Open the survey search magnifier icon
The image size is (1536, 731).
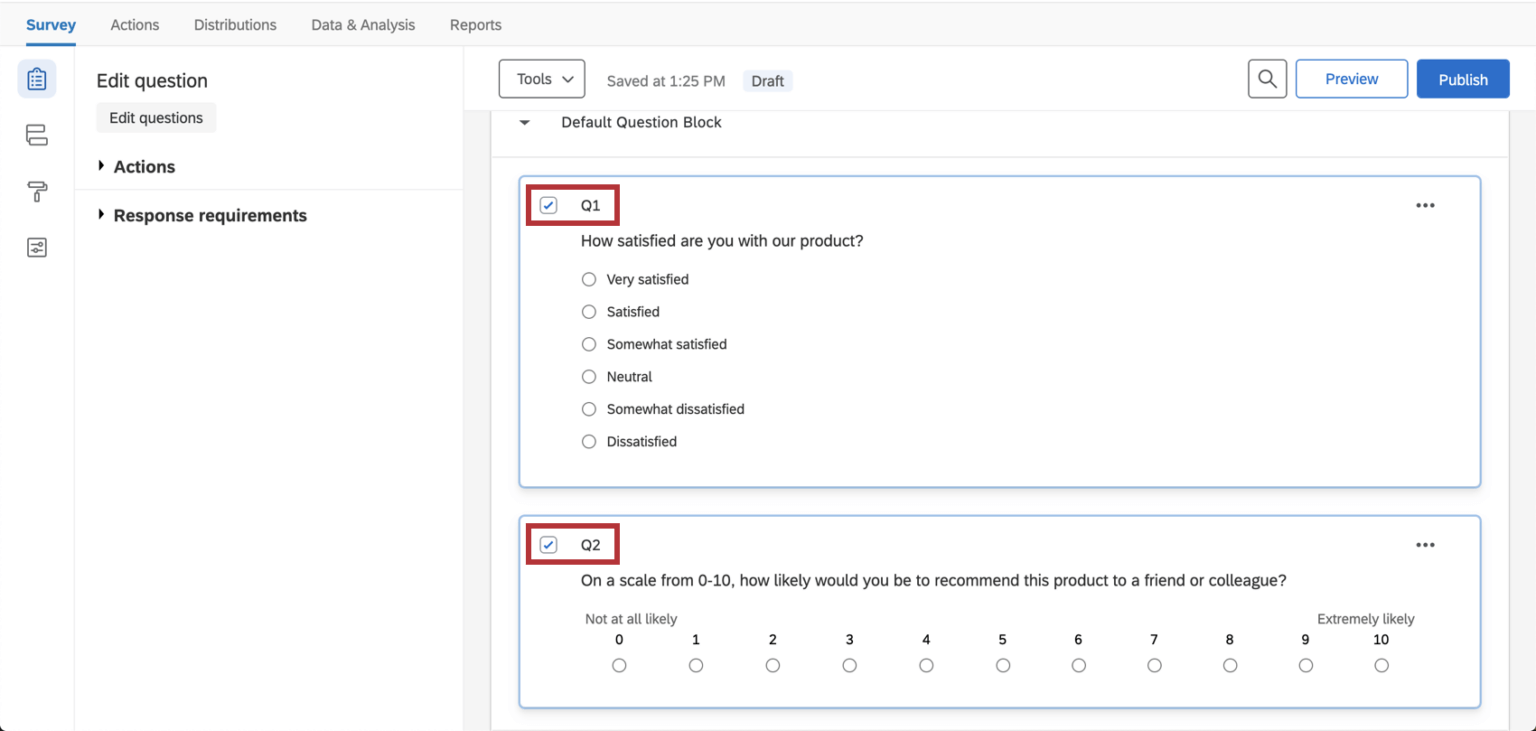tap(1266, 78)
